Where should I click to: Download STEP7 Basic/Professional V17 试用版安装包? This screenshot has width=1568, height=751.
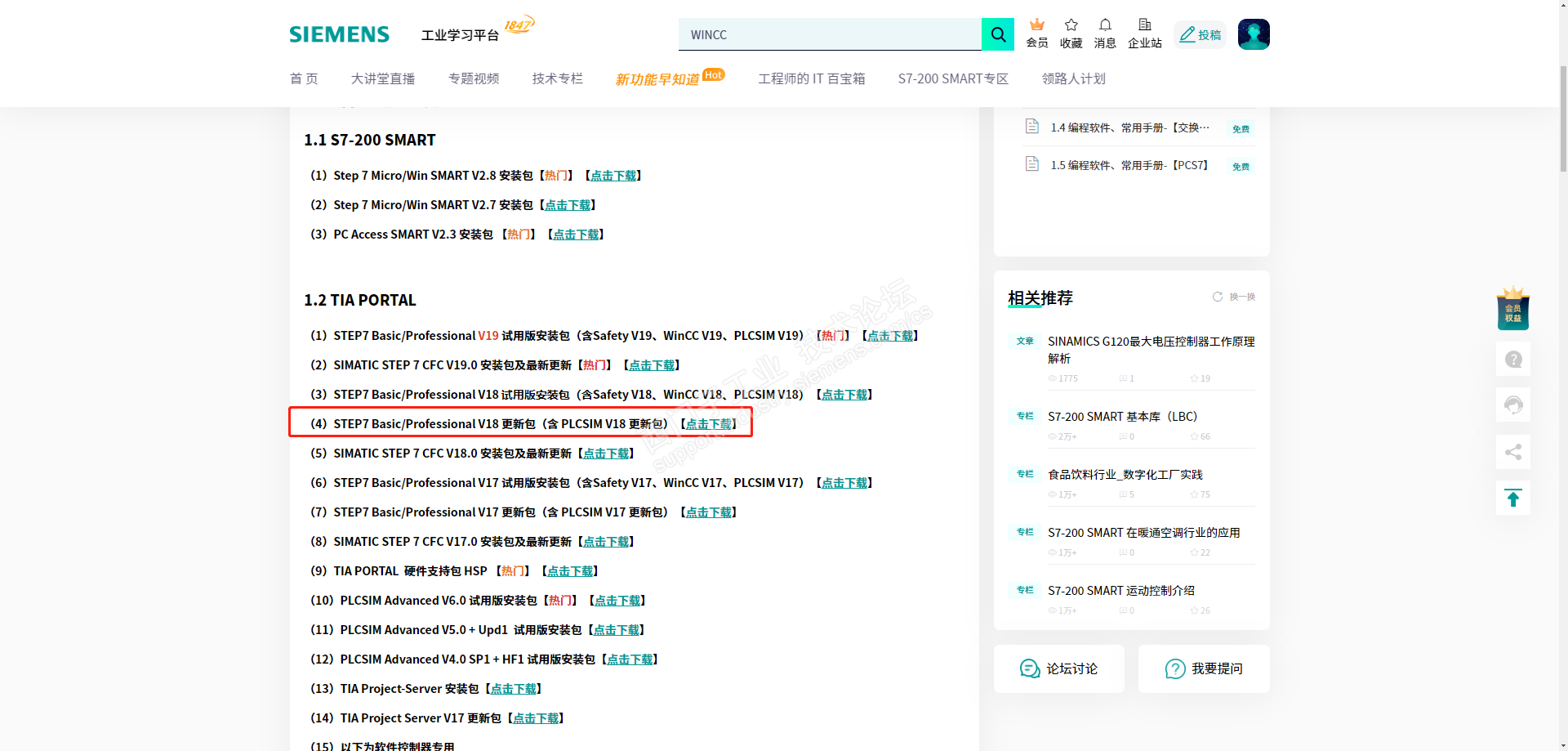844,483
